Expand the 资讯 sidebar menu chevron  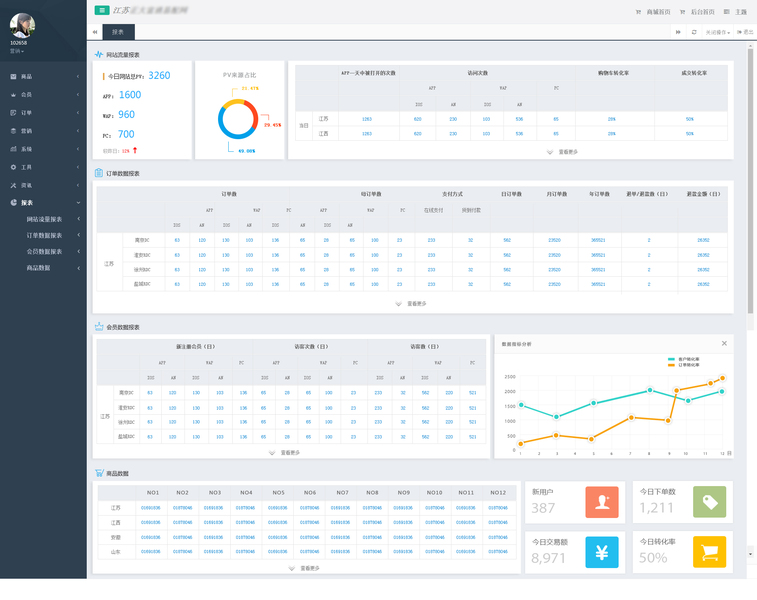(78, 185)
